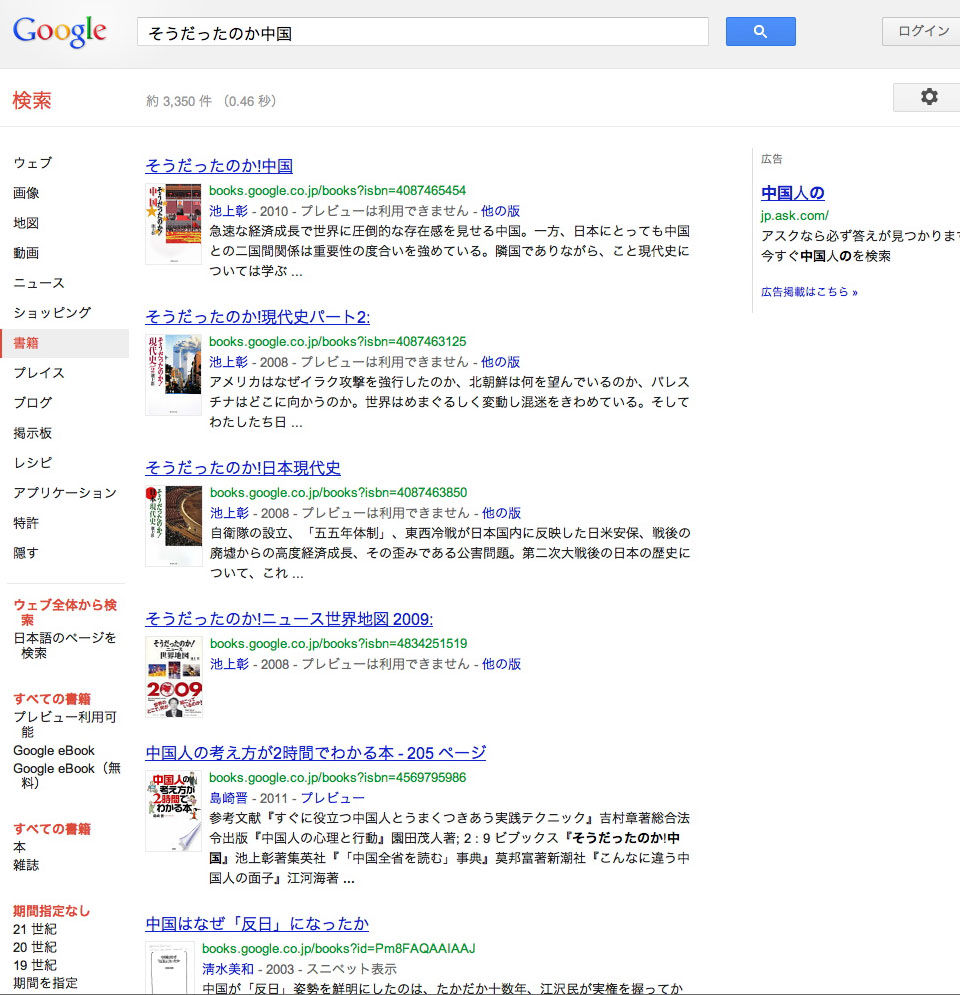
Task: Switch to 掲示板 search category
Action: click(32, 433)
